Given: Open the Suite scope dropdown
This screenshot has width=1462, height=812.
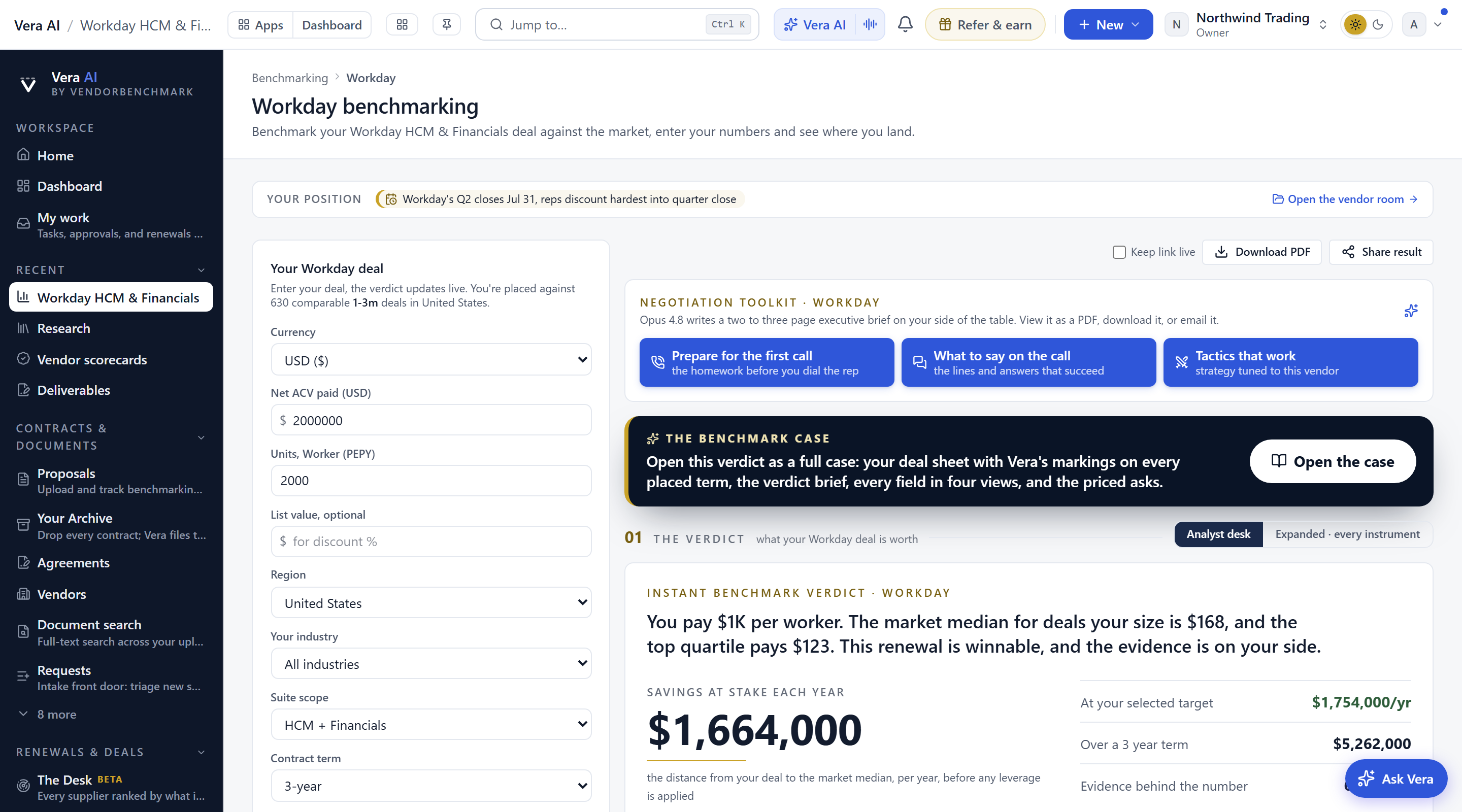Looking at the screenshot, I should [x=431, y=725].
